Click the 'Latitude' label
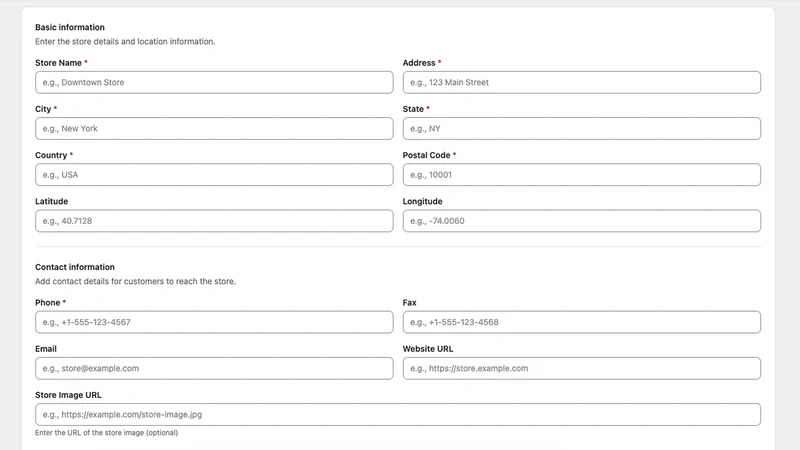The width and height of the screenshot is (800, 450). [52, 201]
